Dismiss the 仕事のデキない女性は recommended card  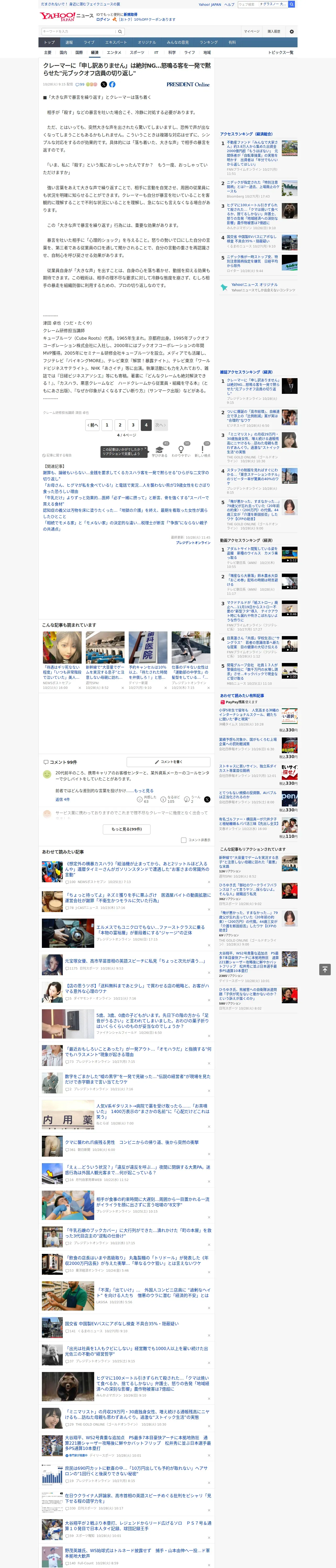(x=208, y=688)
